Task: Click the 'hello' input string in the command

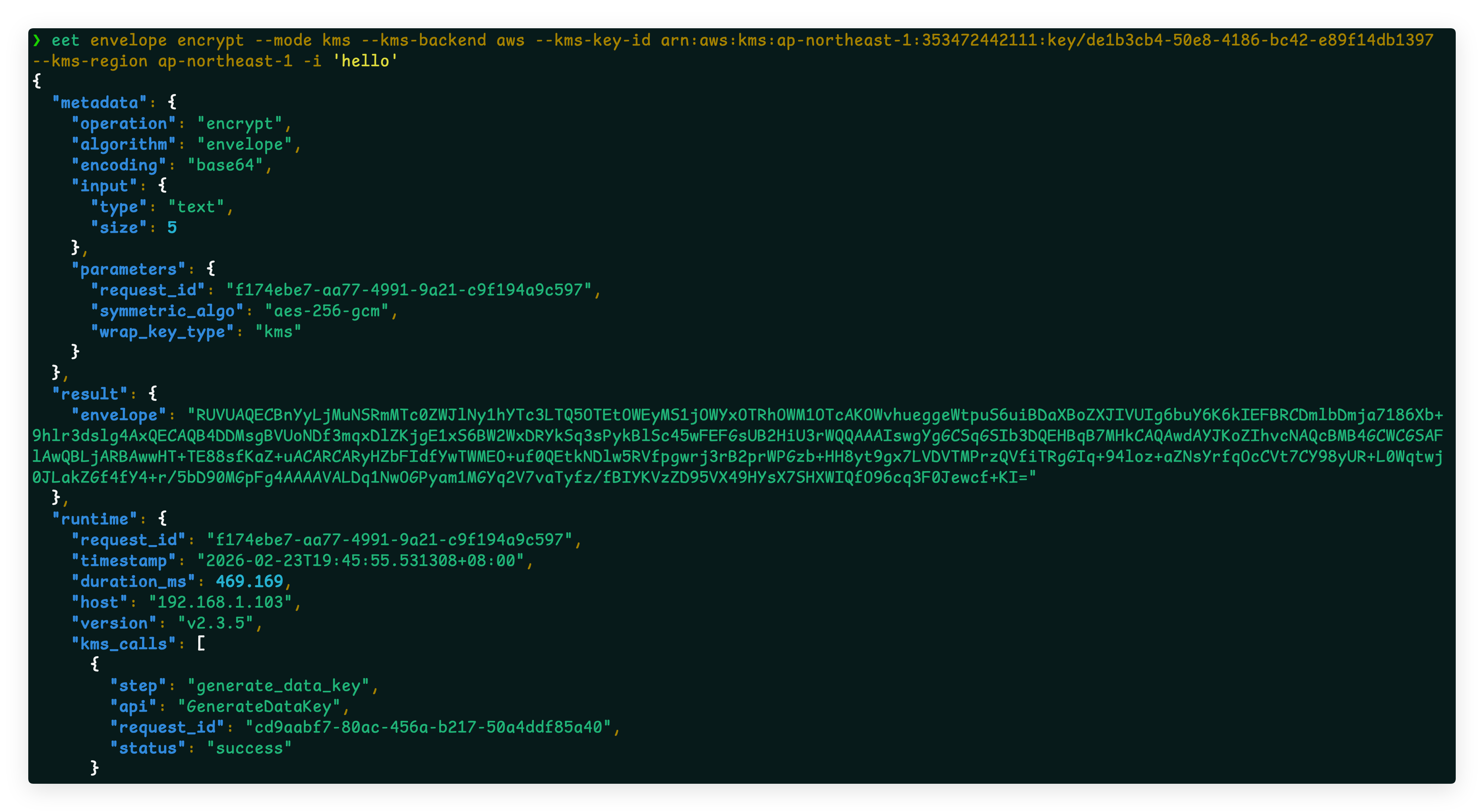Action: click(365, 61)
